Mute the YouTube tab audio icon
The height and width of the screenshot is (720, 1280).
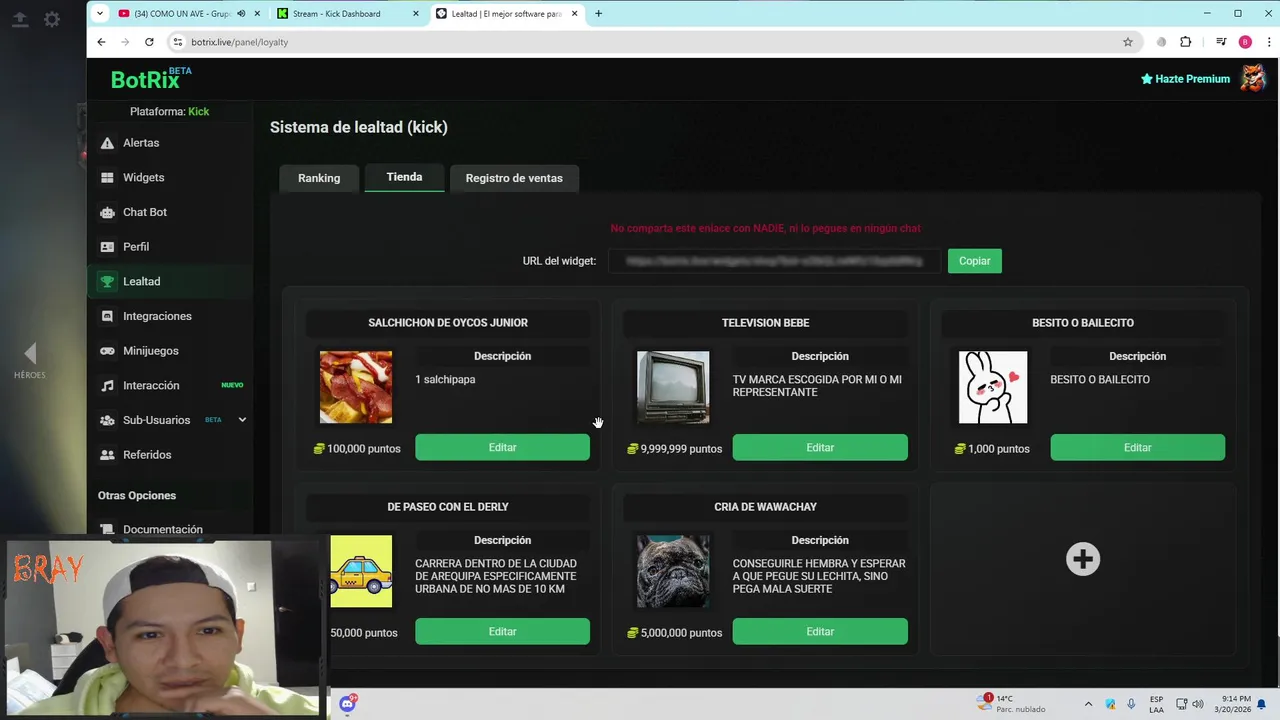(x=241, y=13)
